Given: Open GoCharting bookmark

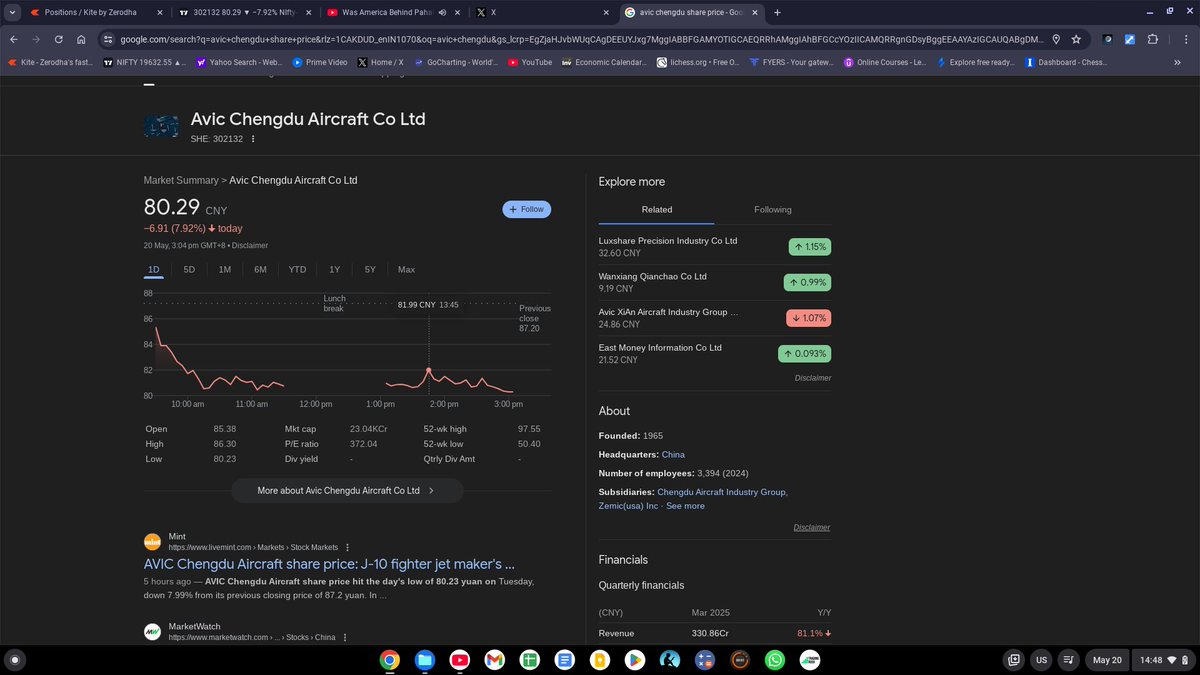Looking at the screenshot, I should tap(454, 62).
